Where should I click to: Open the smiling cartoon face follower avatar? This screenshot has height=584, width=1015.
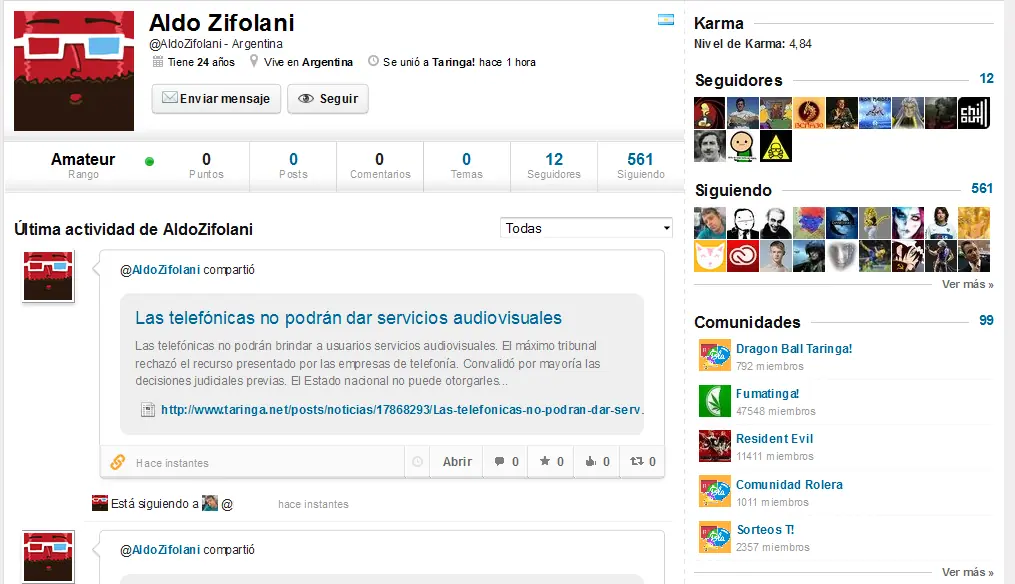tap(742, 146)
